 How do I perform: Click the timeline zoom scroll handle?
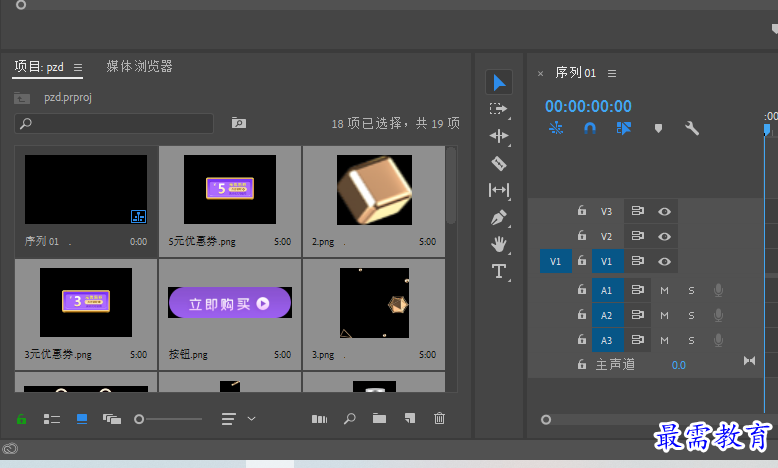tap(546, 420)
